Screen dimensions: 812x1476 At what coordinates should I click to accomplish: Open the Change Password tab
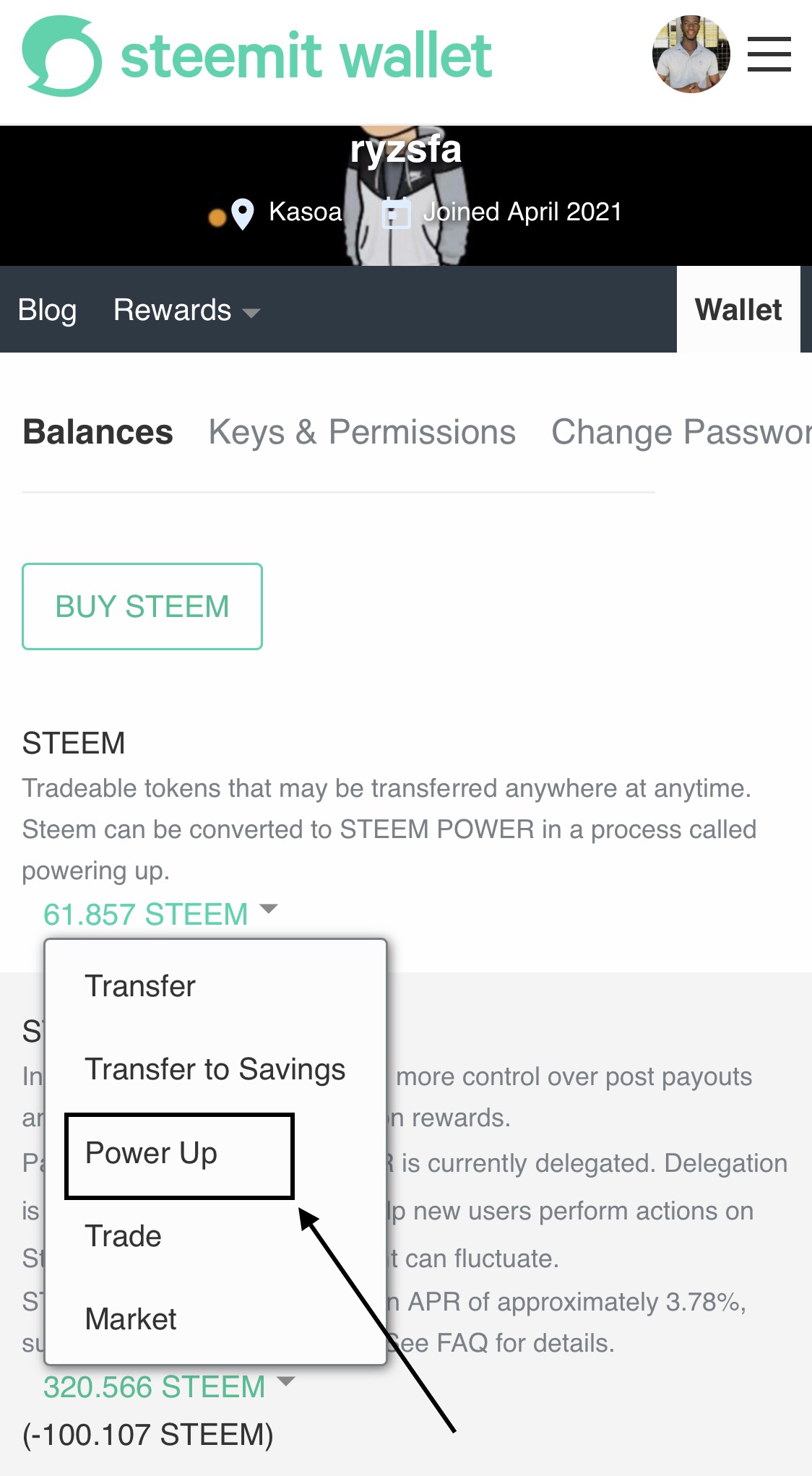[x=681, y=432]
